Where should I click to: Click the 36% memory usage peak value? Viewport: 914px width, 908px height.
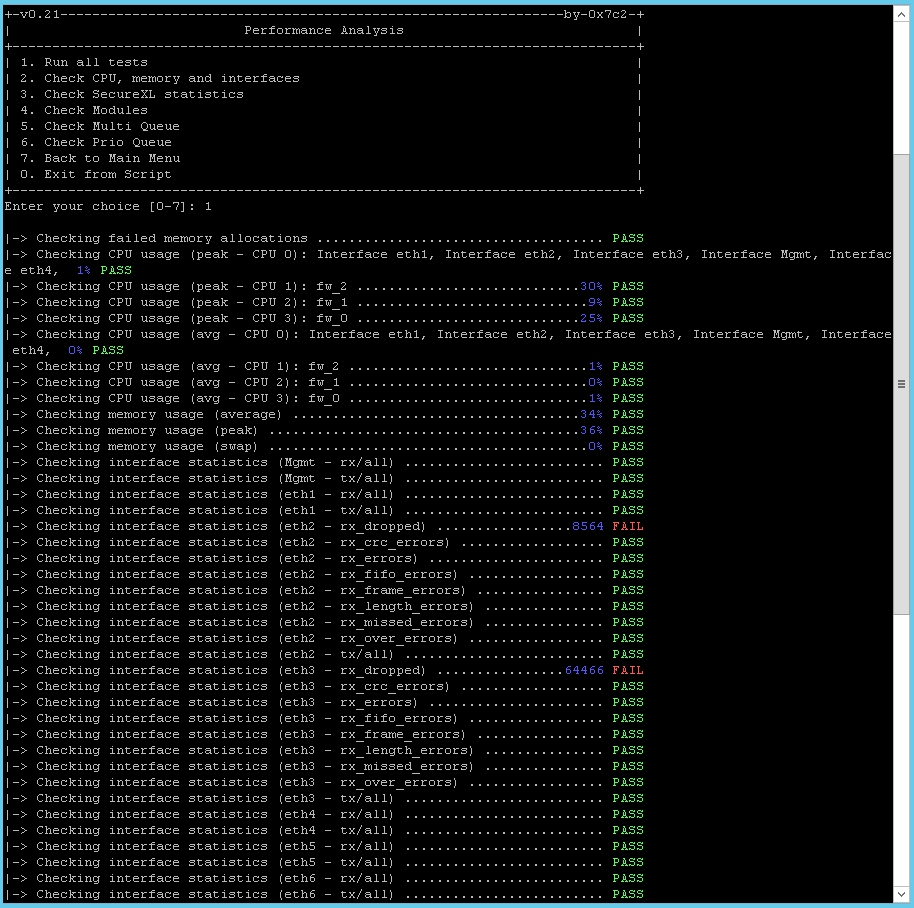[592, 430]
